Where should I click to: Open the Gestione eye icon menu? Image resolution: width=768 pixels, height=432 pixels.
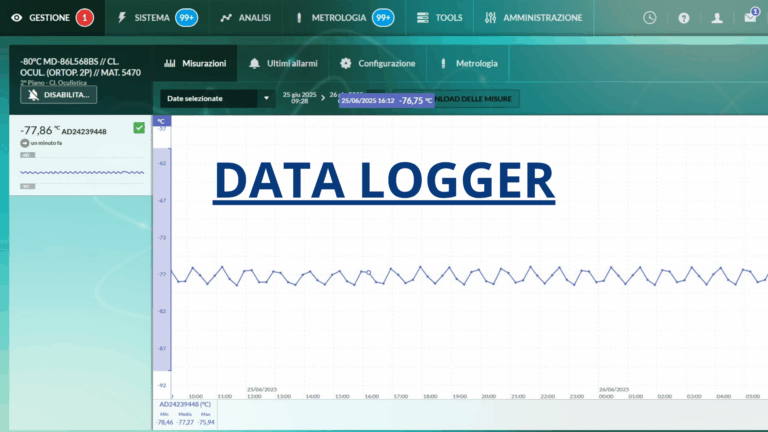(15, 17)
